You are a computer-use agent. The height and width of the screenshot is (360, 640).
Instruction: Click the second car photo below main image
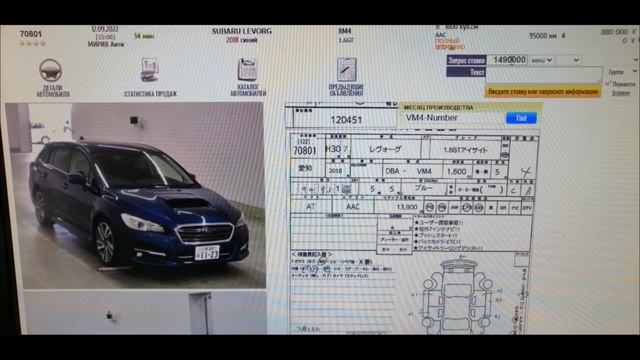point(145,313)
